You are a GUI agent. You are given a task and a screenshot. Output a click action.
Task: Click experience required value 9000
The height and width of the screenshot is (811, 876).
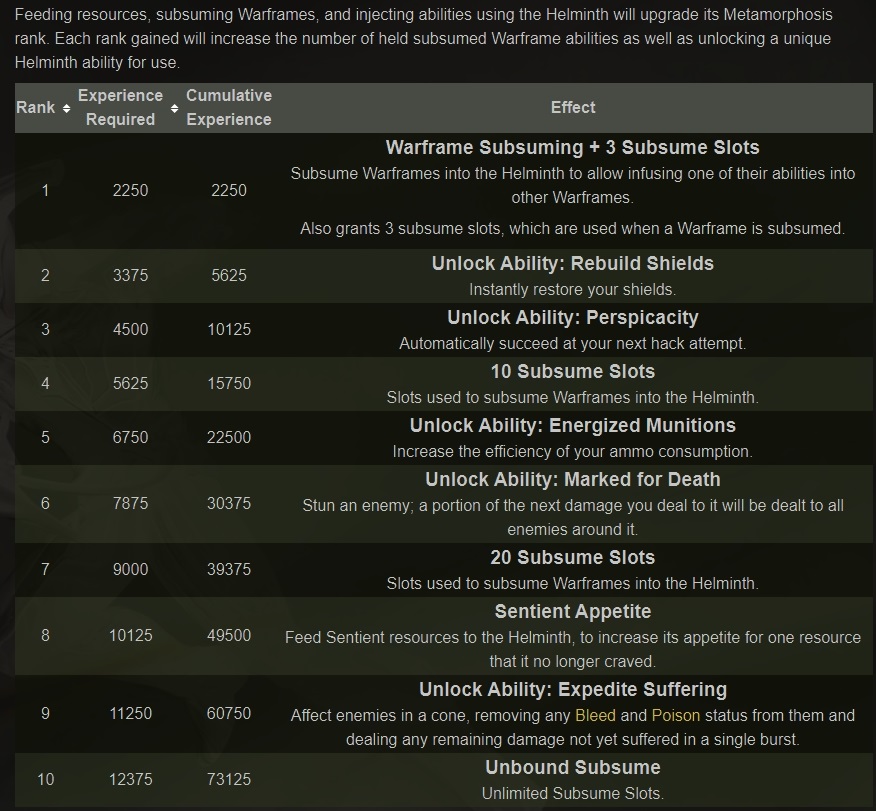pos(130,569)
